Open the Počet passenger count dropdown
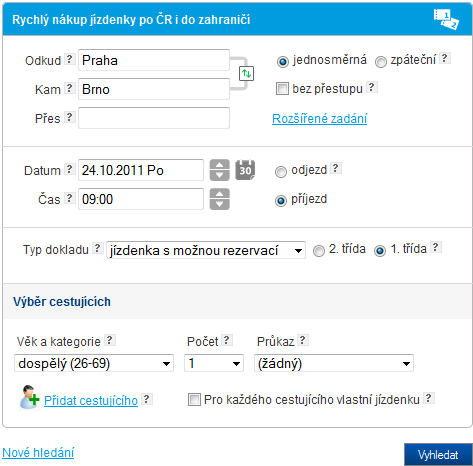This screenshot has height=466, width=473. [214, 363]
